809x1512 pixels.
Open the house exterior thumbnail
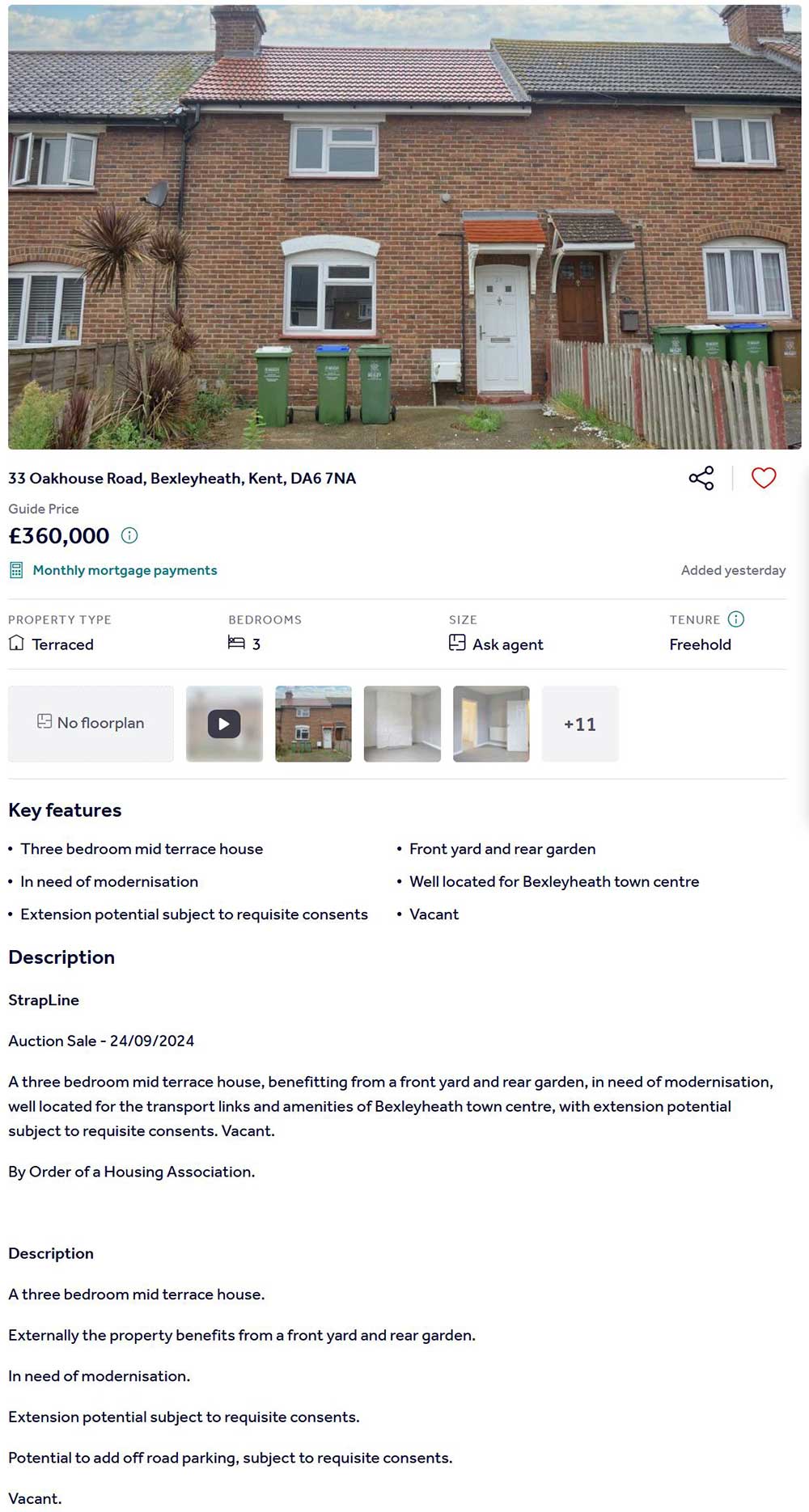(313, 724)
